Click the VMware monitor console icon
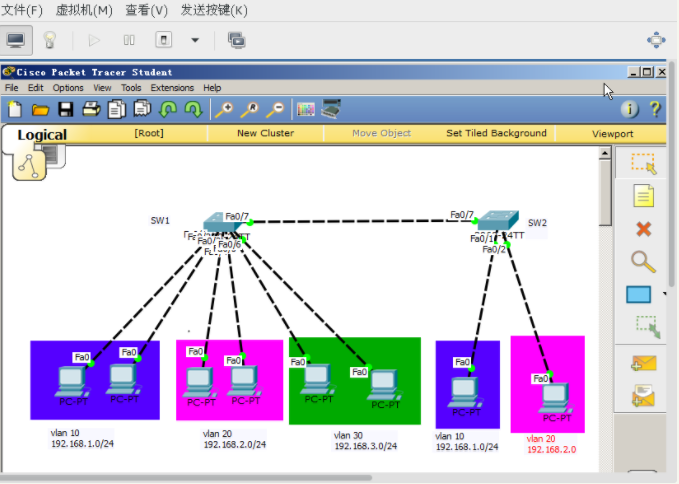The height and width of the screenshot is (484, 679). pyautogui.click(x=16, y=40)
